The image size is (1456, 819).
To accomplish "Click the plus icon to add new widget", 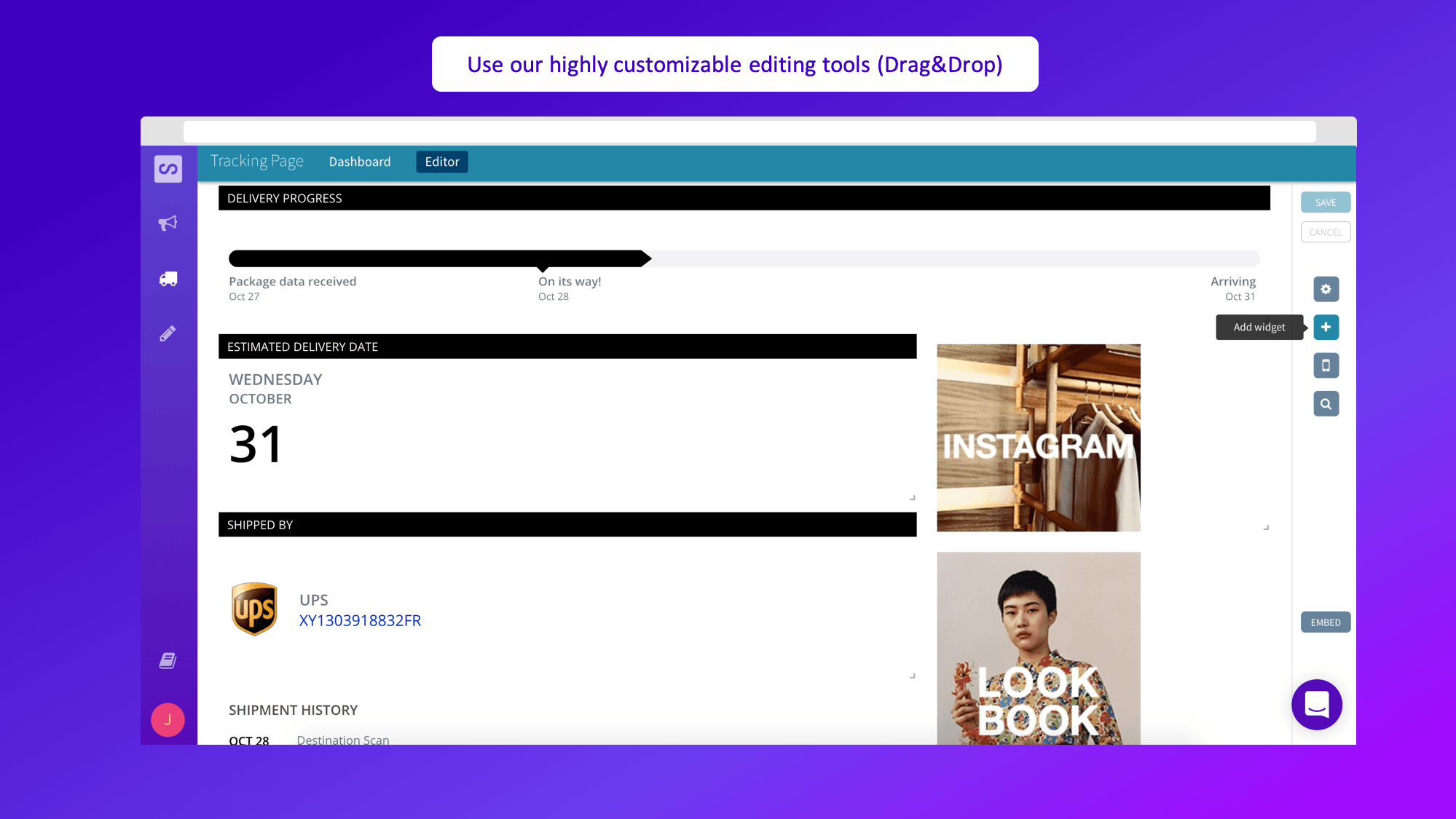I will click(1326, 327).
